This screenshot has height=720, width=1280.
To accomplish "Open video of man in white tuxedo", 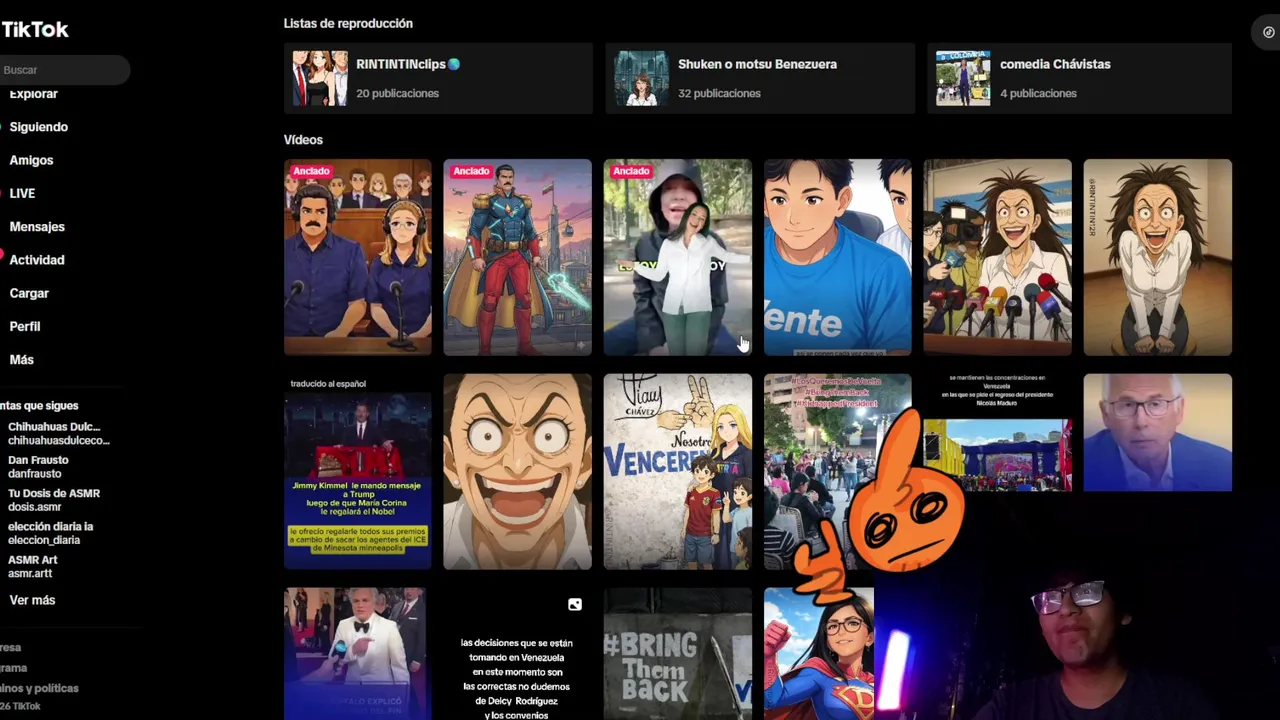I will (x=358, y=654).
